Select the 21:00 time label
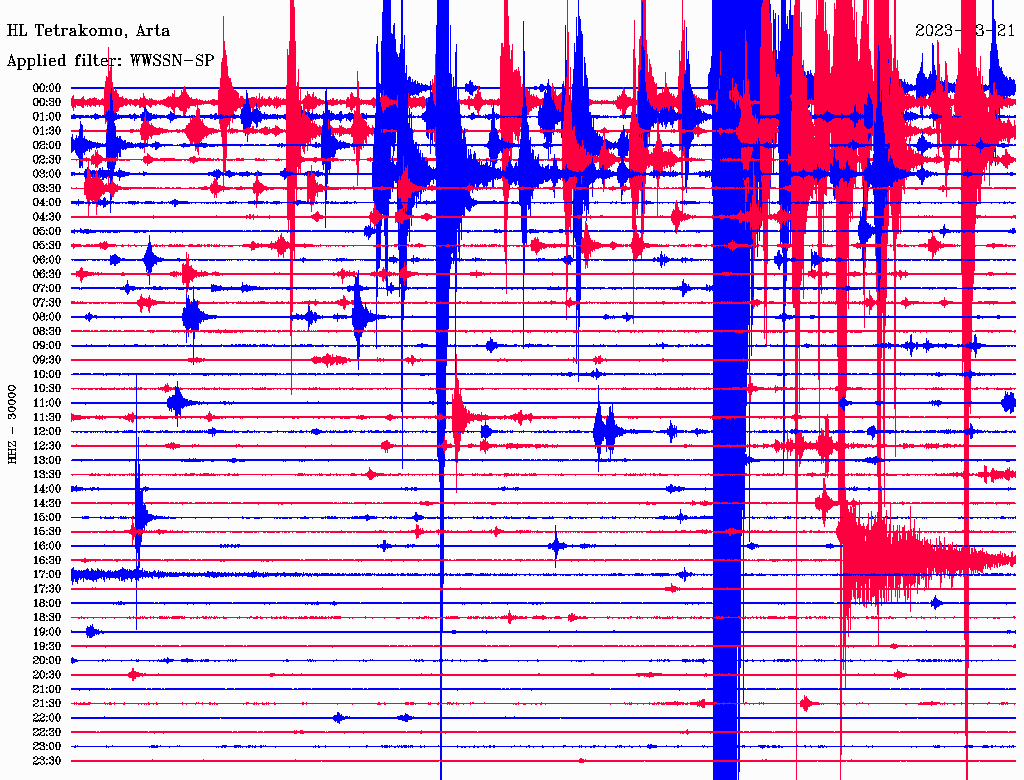This screenshot has width=1024, height=780. click(47, 690)
